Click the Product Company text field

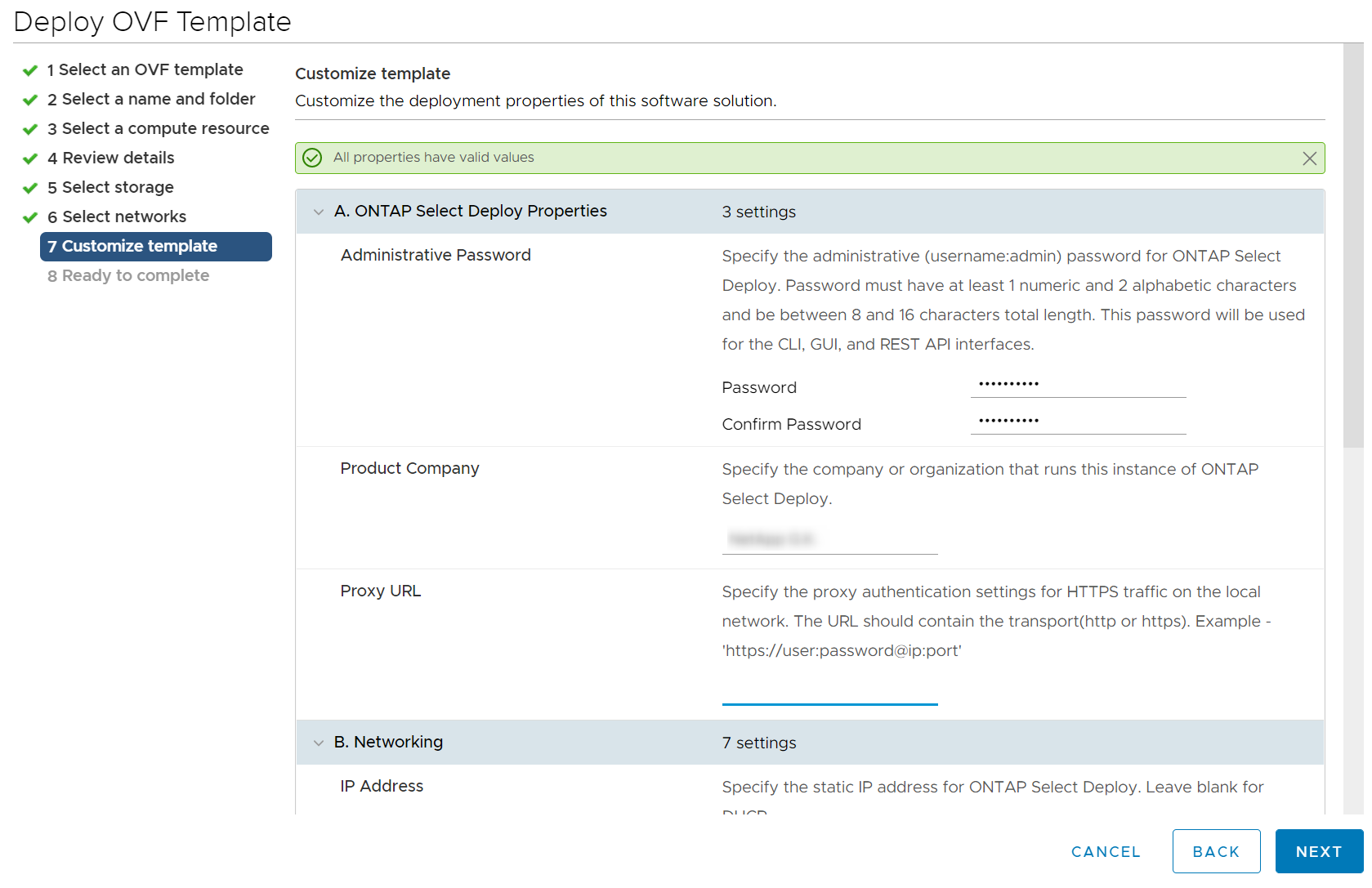coord(829,538)
